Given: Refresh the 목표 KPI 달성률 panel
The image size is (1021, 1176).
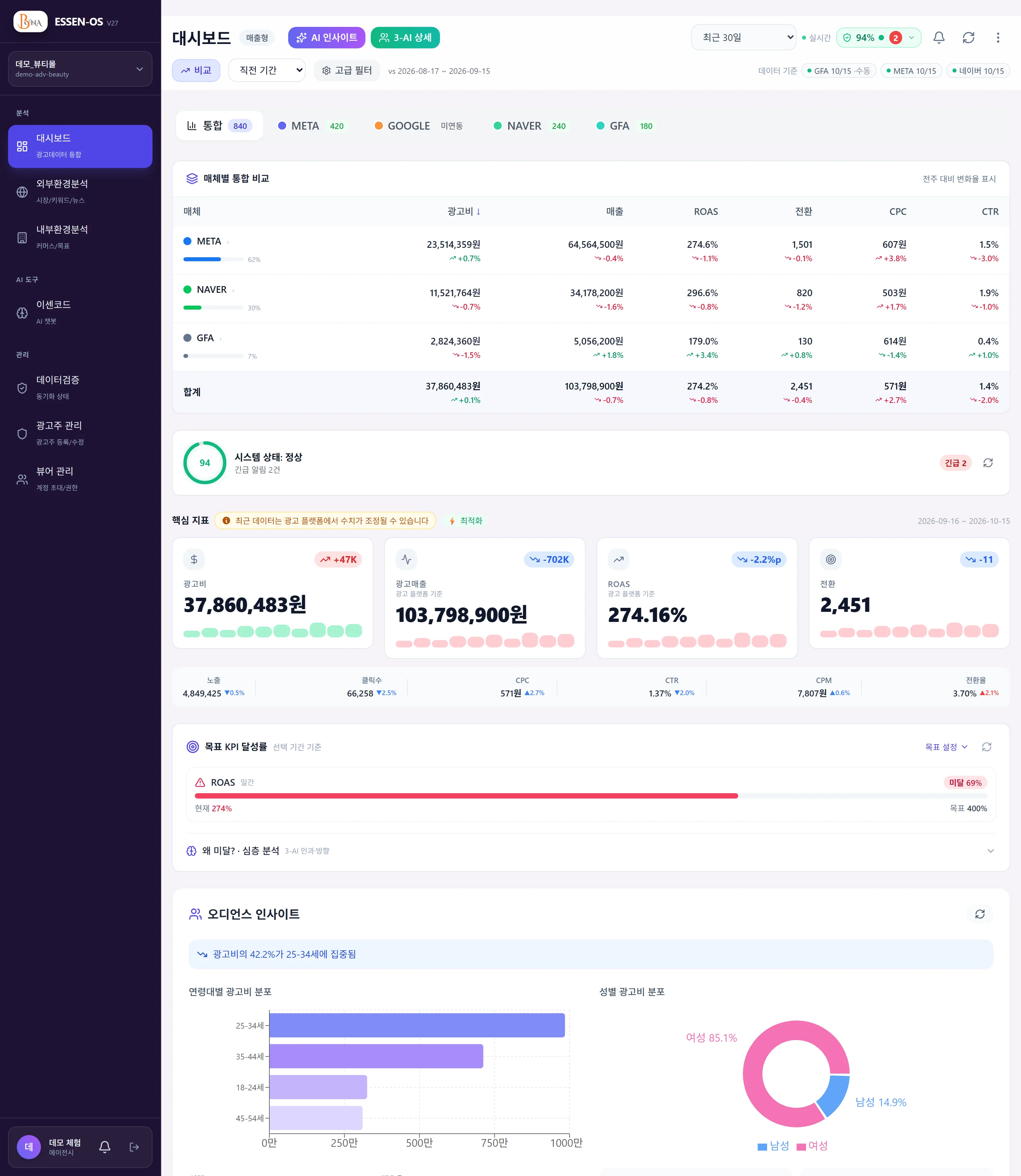Looking at the screenshot, I should pyautogui.click(x=987, y=747).
